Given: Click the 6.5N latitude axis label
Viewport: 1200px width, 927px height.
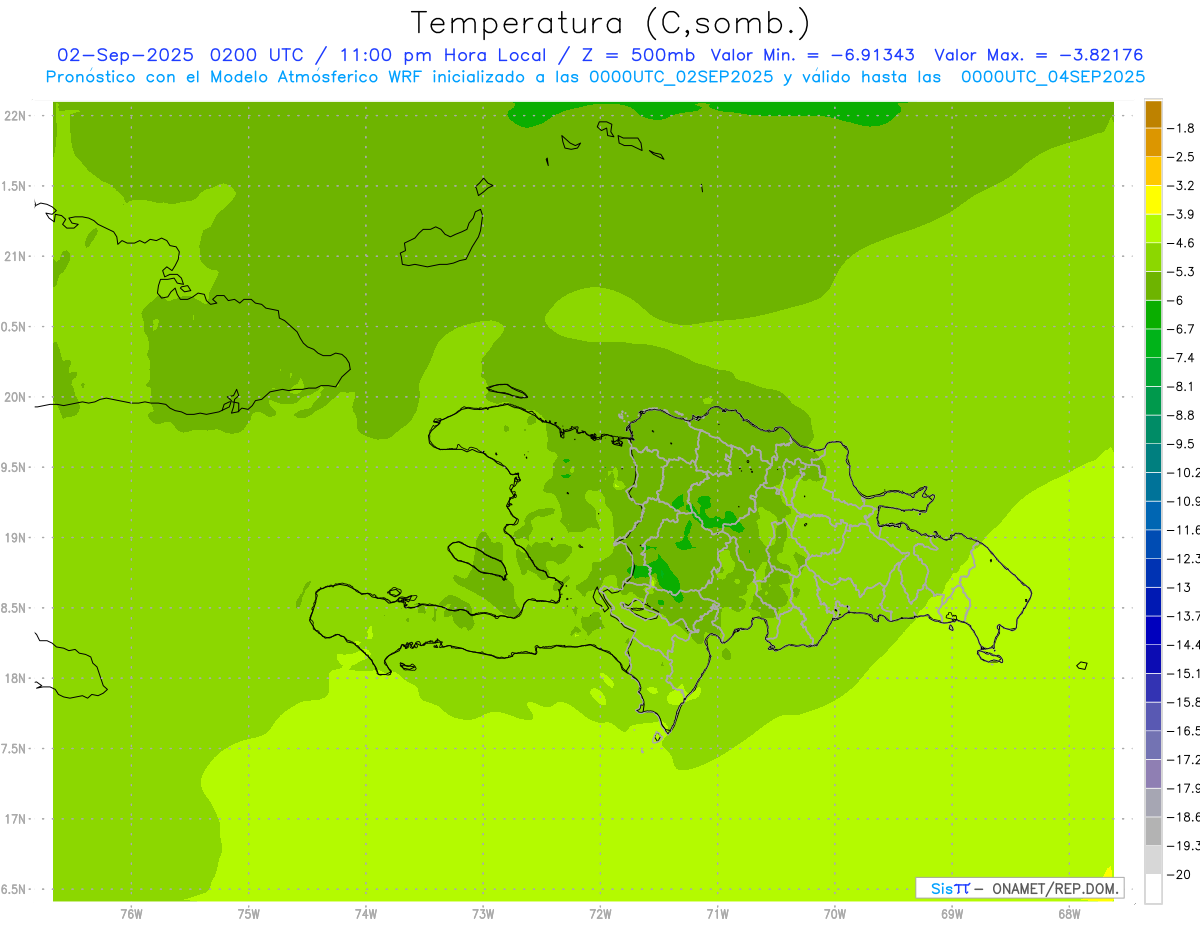Looking at the screenshot, I should point(15,889).
